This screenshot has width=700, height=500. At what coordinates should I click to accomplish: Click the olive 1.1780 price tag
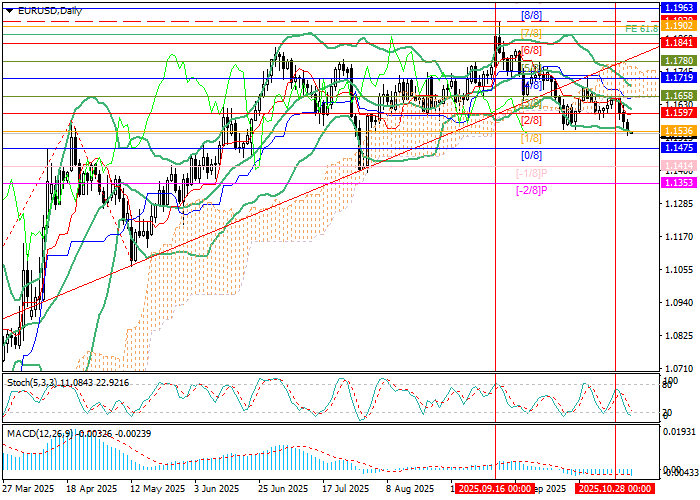pos(678,61)
